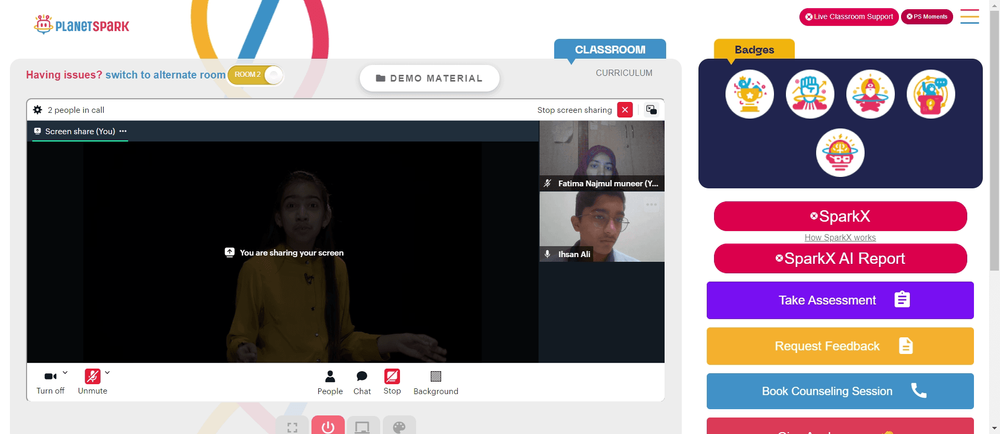Expand camera options arrow
The height and width of the screenshot is (434, 1000).
pyautogui.click(x=65, y=372)
